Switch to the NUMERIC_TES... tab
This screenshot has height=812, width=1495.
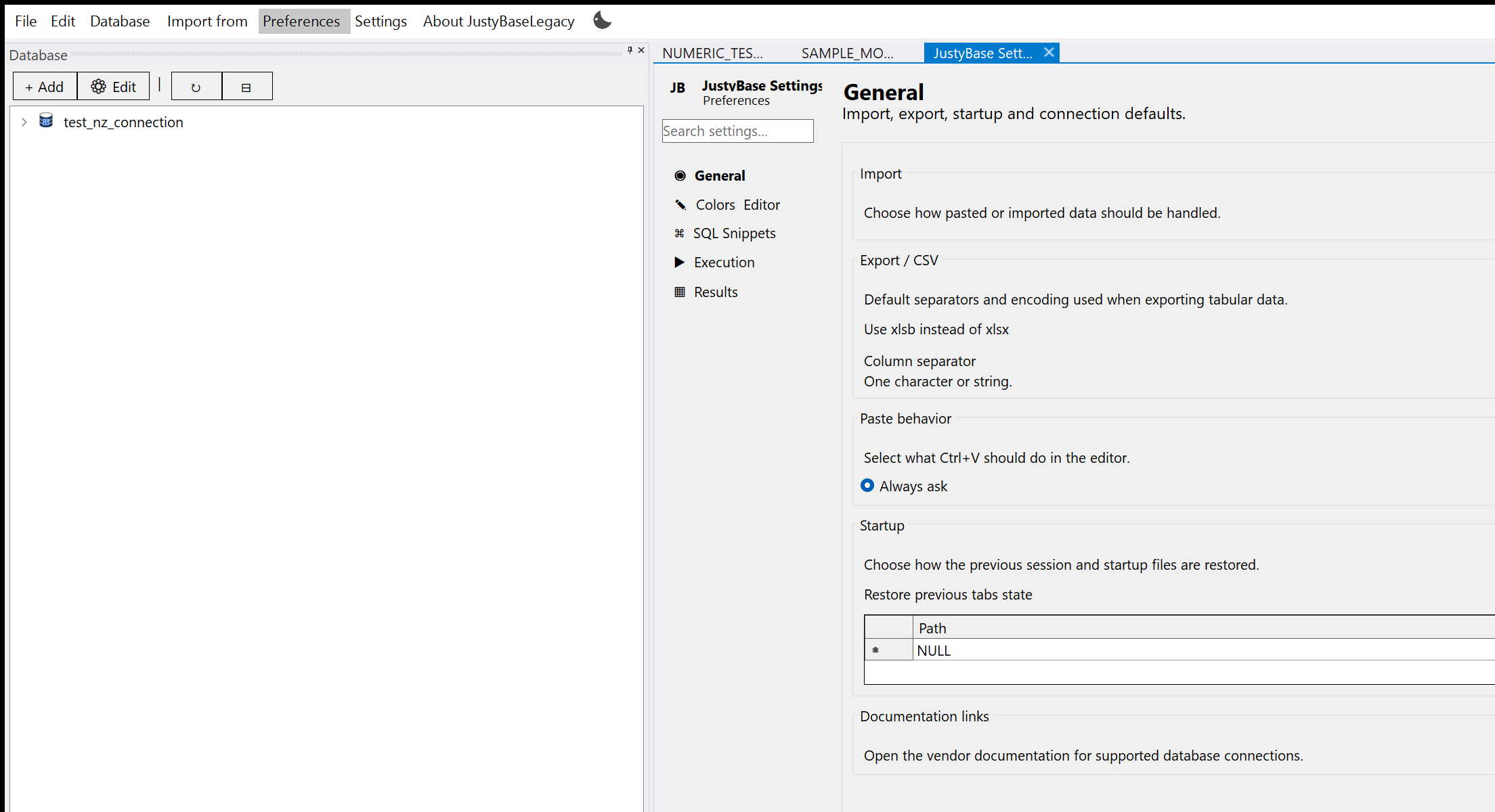(x=712, y=53)
